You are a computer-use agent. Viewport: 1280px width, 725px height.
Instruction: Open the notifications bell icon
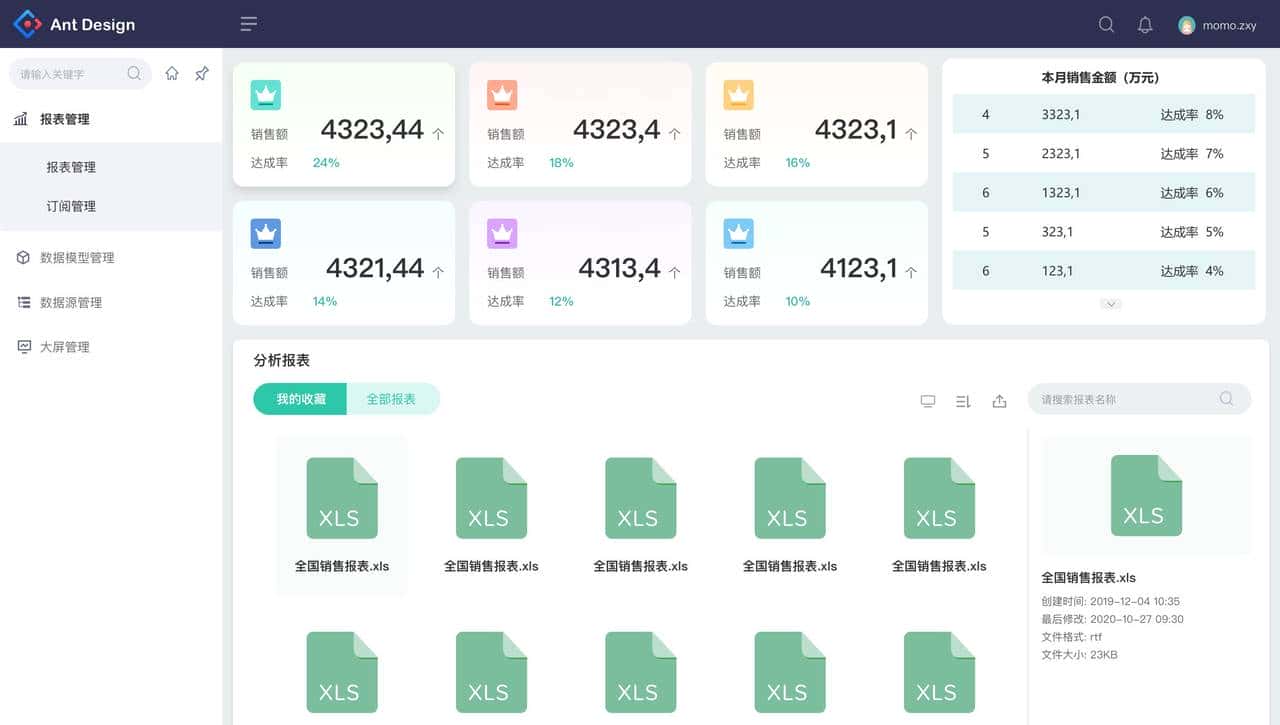[x=1146, y=24]
